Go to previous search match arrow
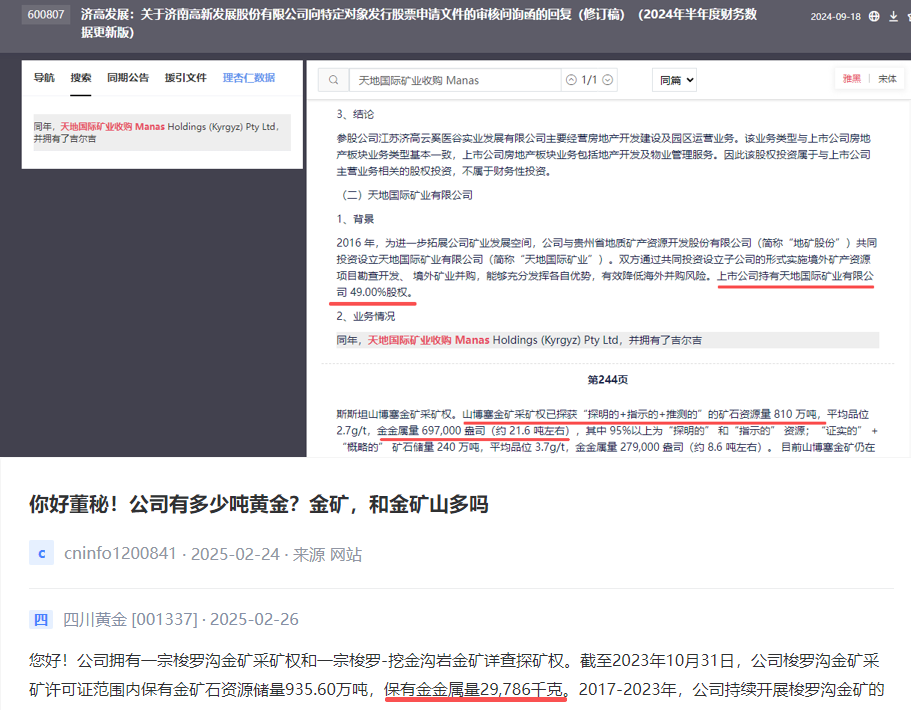The width and height of the screenshot is (911, 710). click(x=571, y=80)
